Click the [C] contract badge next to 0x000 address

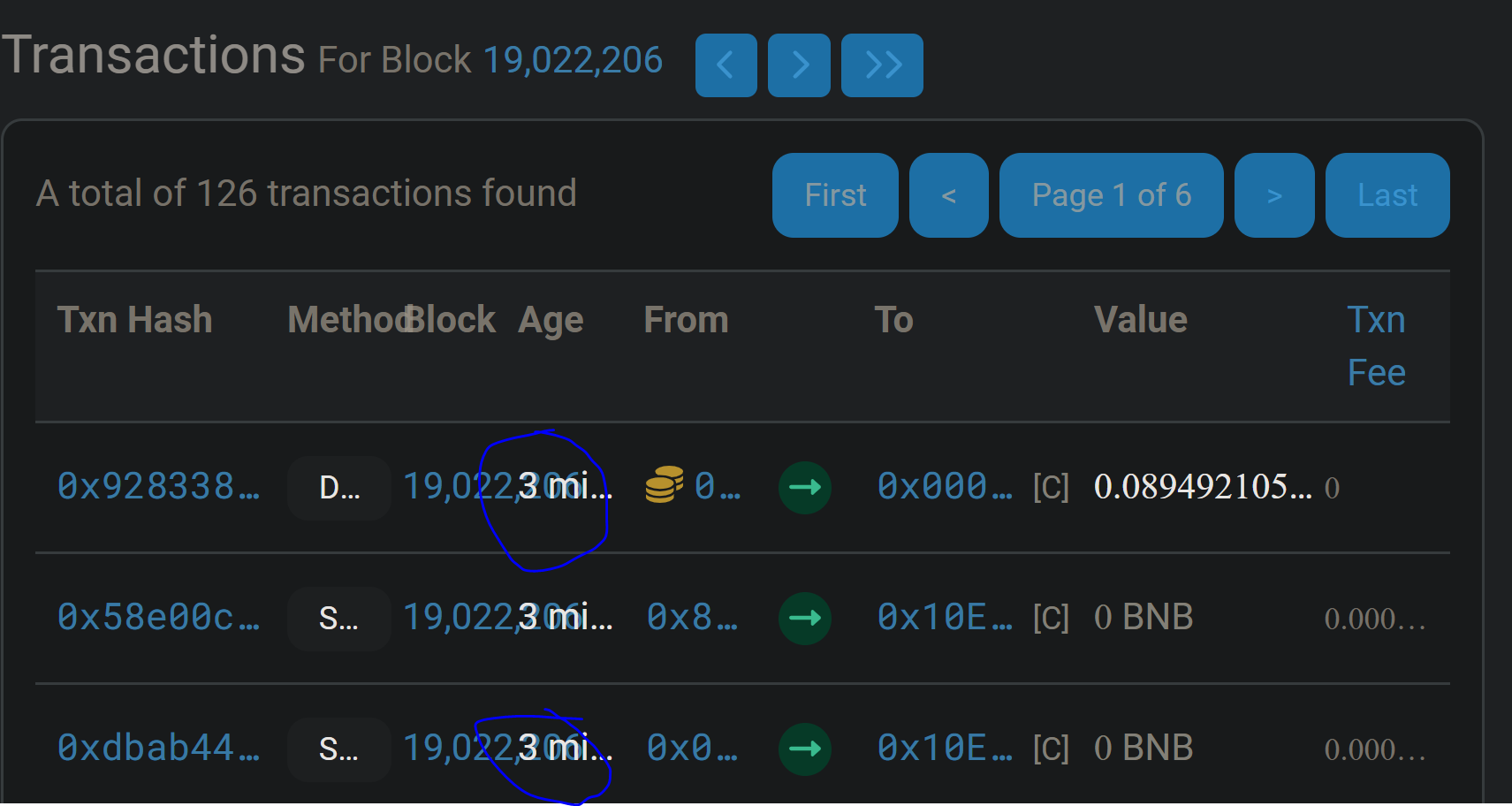[1051, 486]
